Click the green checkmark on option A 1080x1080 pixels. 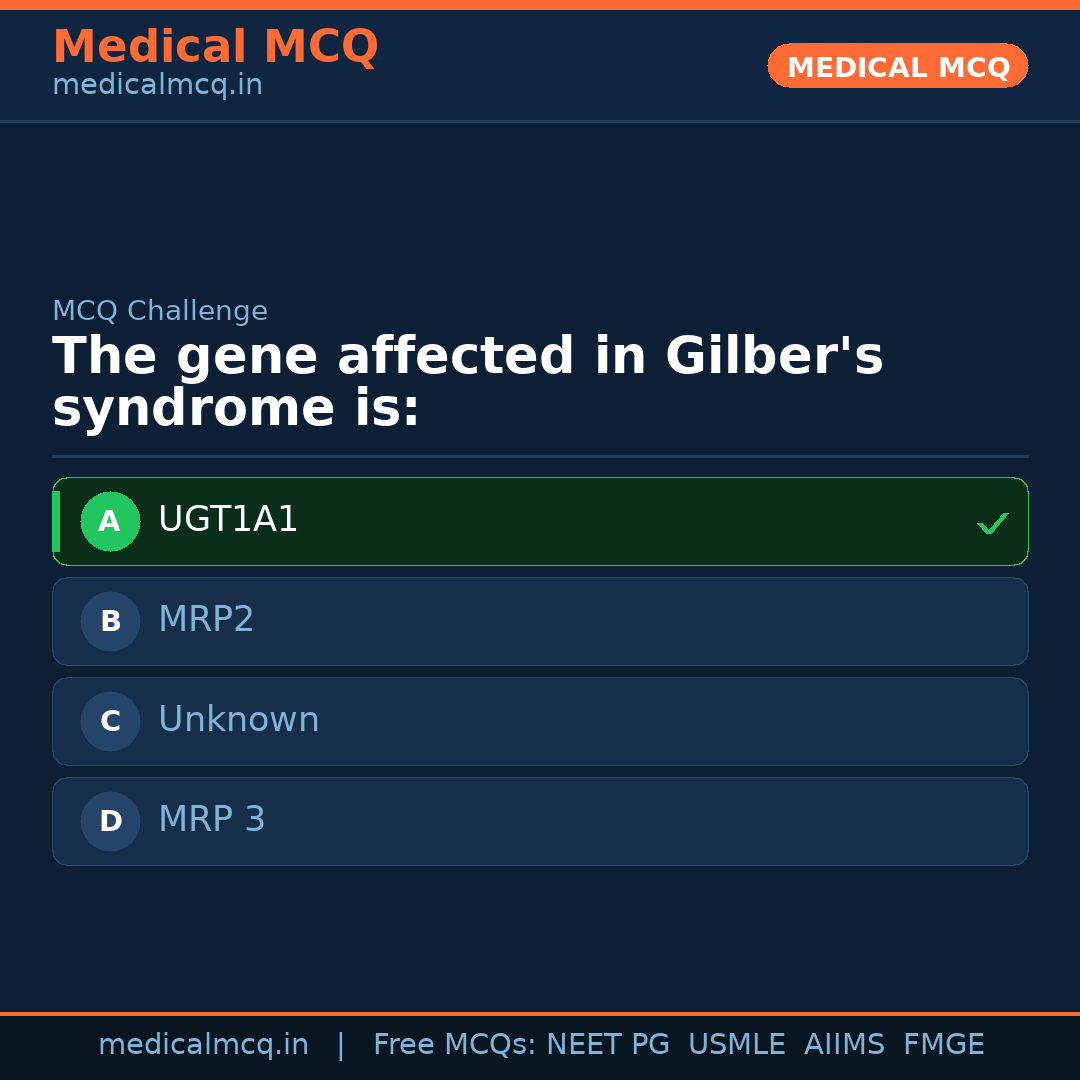click(992, 523)
